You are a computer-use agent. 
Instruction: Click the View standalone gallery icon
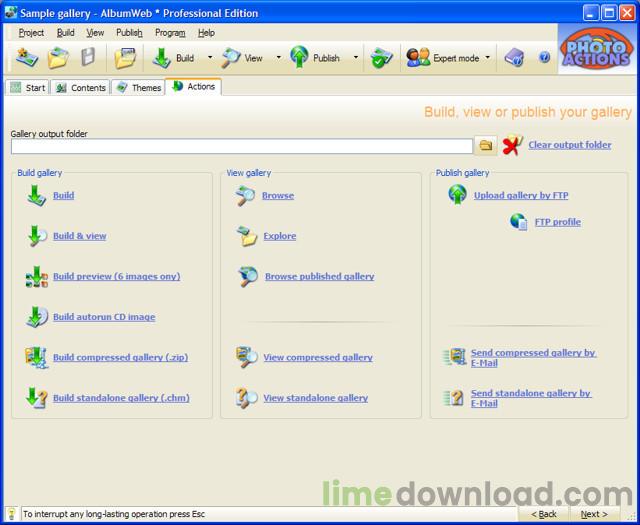click(x=246, y=398)
